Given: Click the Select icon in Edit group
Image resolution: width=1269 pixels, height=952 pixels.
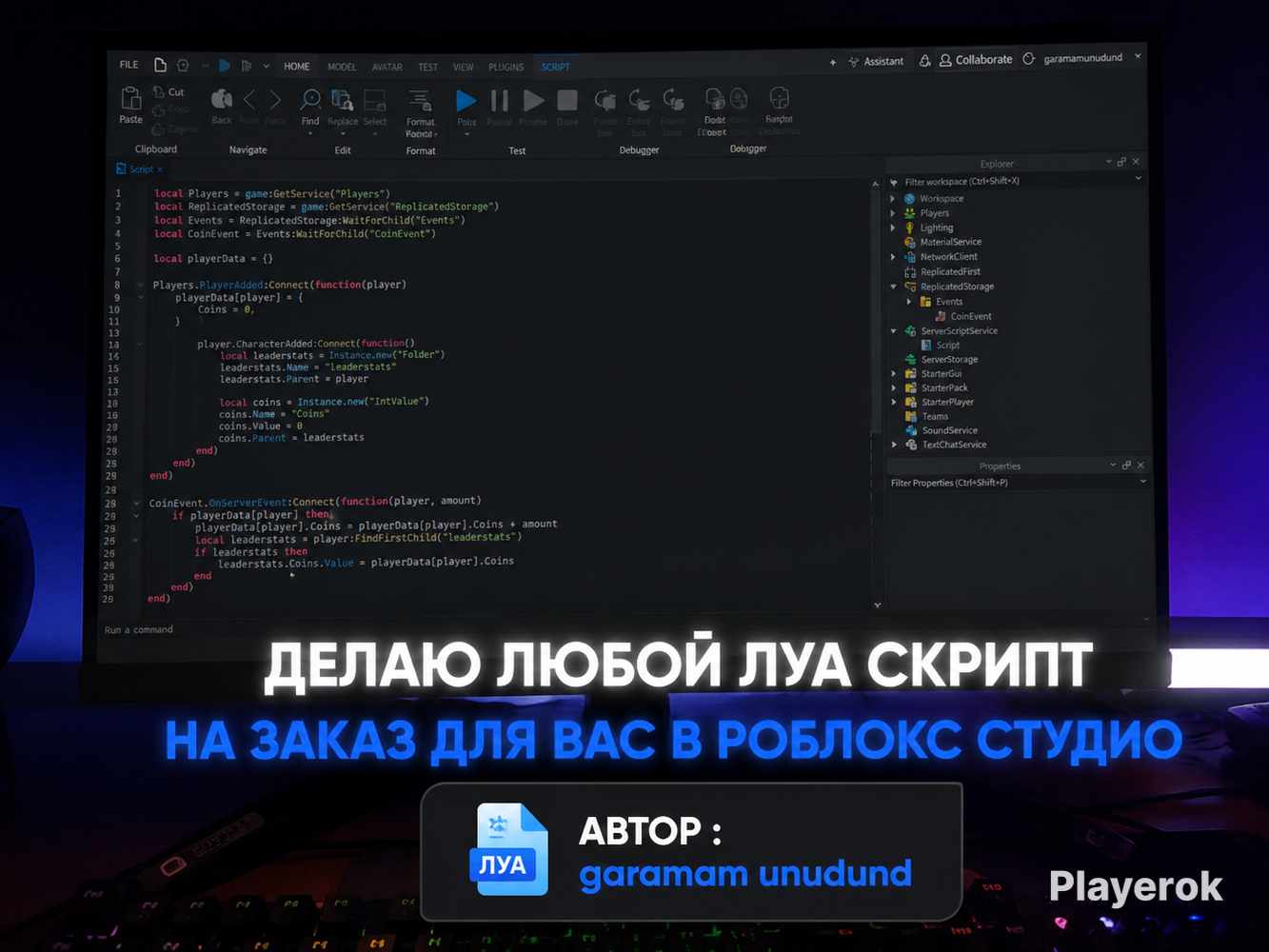Looking at the screenshot, I should [x=375, y=100].
